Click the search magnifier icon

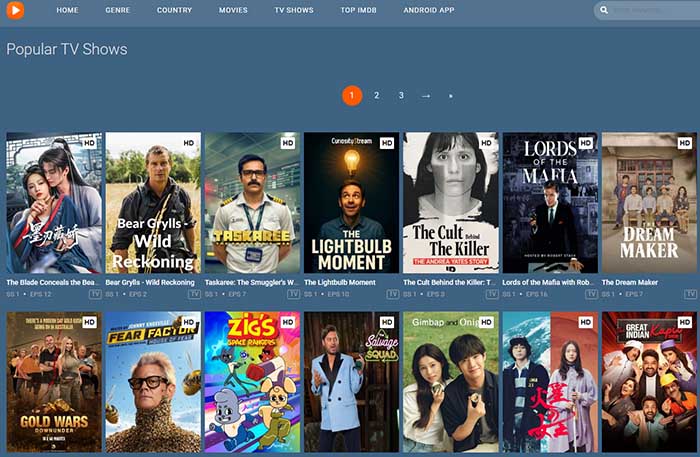pyautogui.click(x=604, y=10)
